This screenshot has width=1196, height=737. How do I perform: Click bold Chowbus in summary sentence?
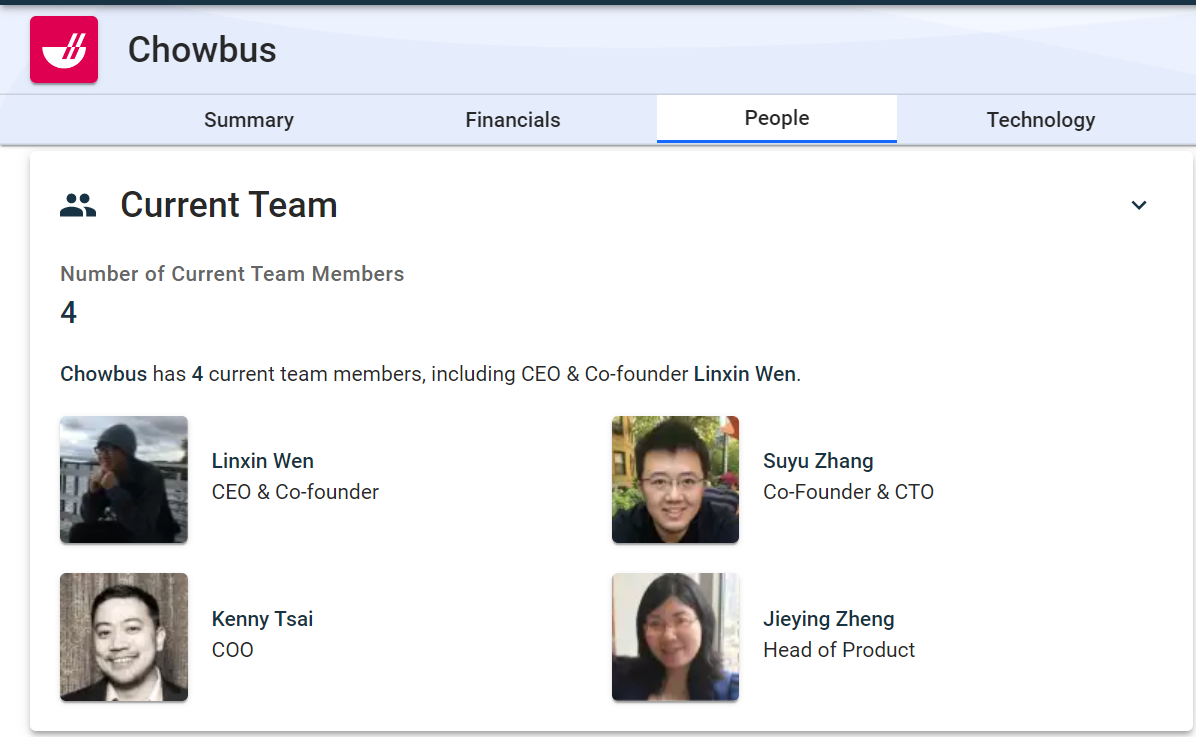104,375
